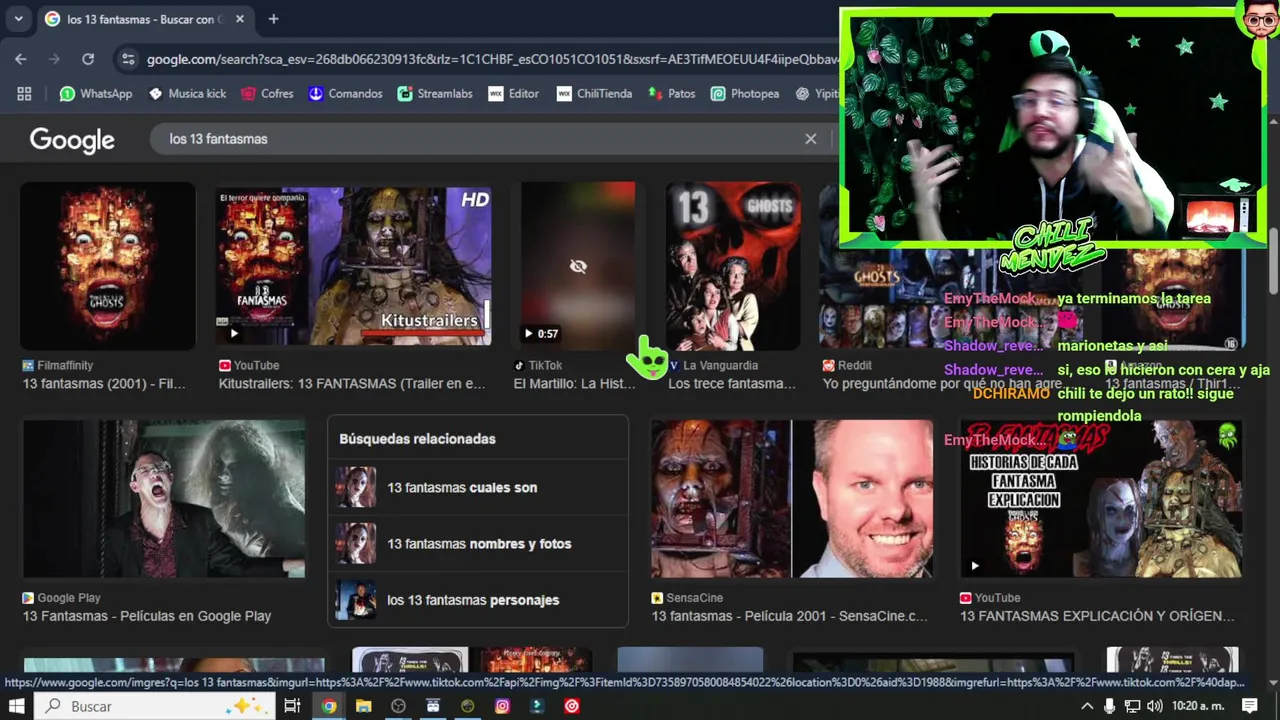The height and width of the screenshot is (720, 1280).
Task: Open the ChiliTienda bookmark
Action: coord(594,93)
